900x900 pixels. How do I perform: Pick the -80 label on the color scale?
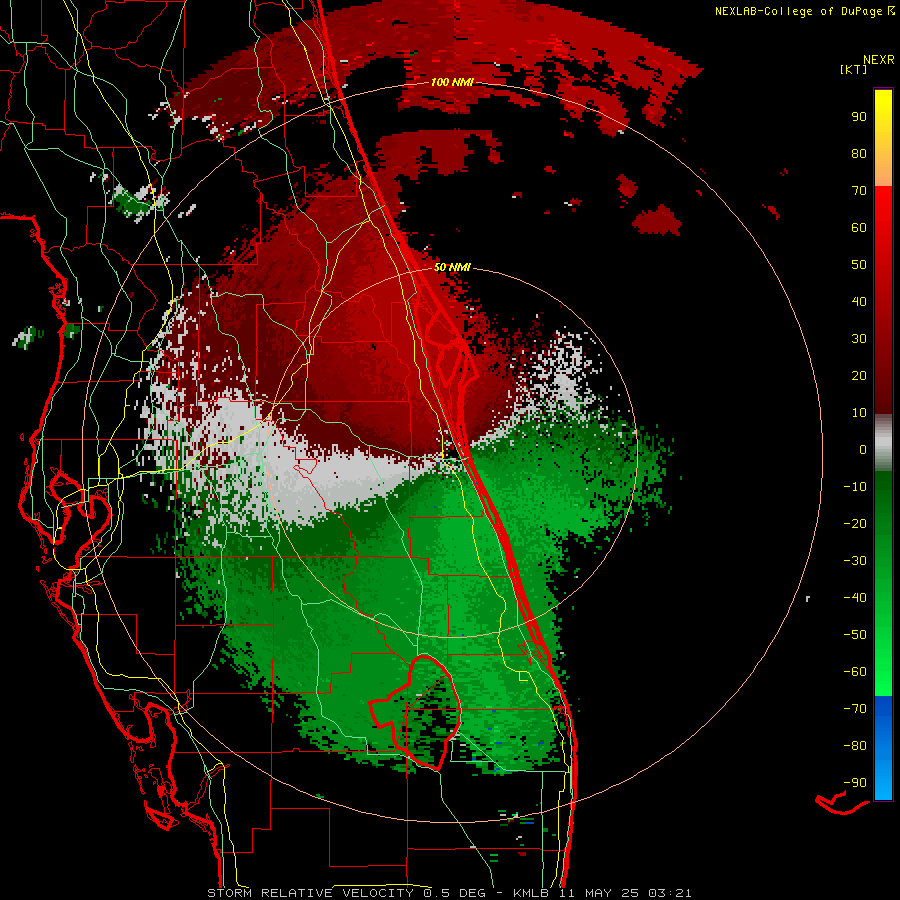click(855, 746)
